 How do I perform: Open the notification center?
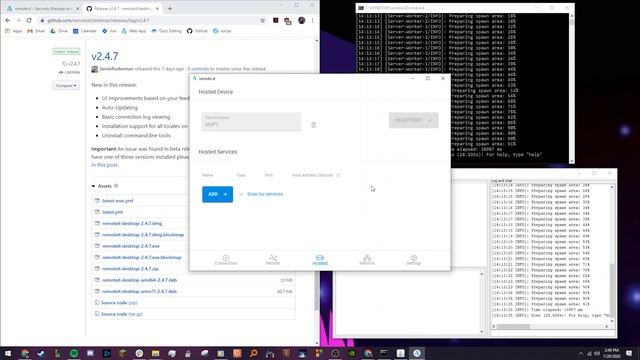pos(629,353)
